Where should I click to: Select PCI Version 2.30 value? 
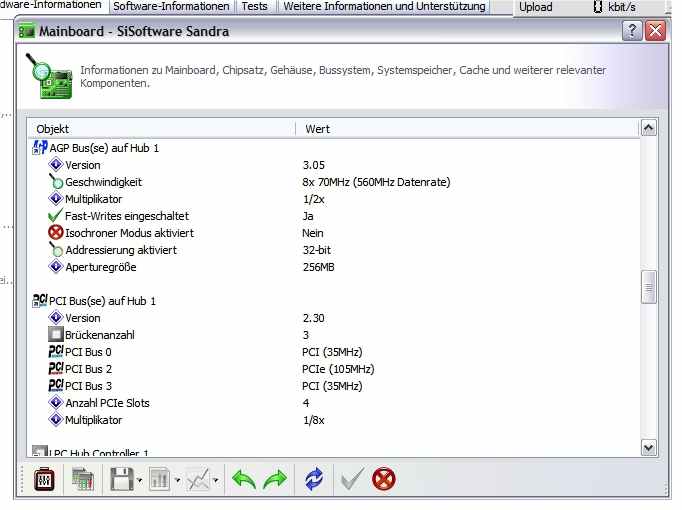314,318
